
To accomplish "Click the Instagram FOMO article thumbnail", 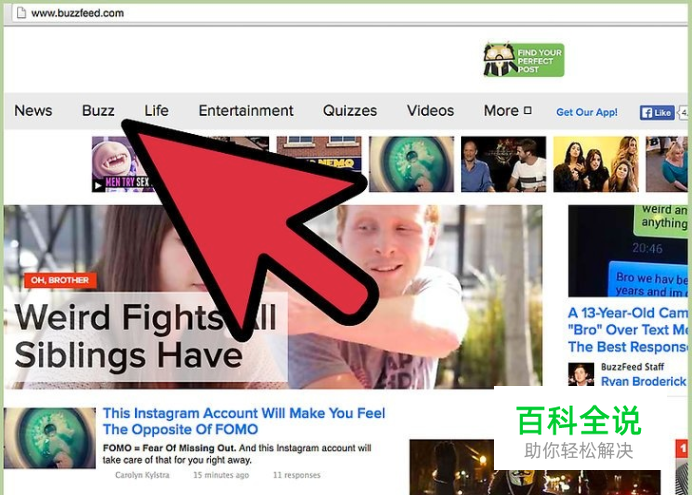I will coord(50,438).
